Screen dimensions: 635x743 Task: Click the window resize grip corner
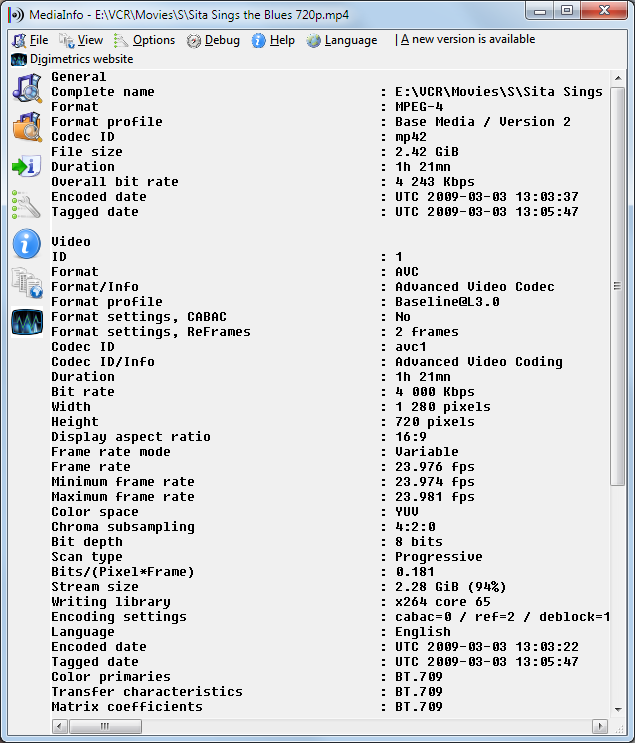point(619,727)
